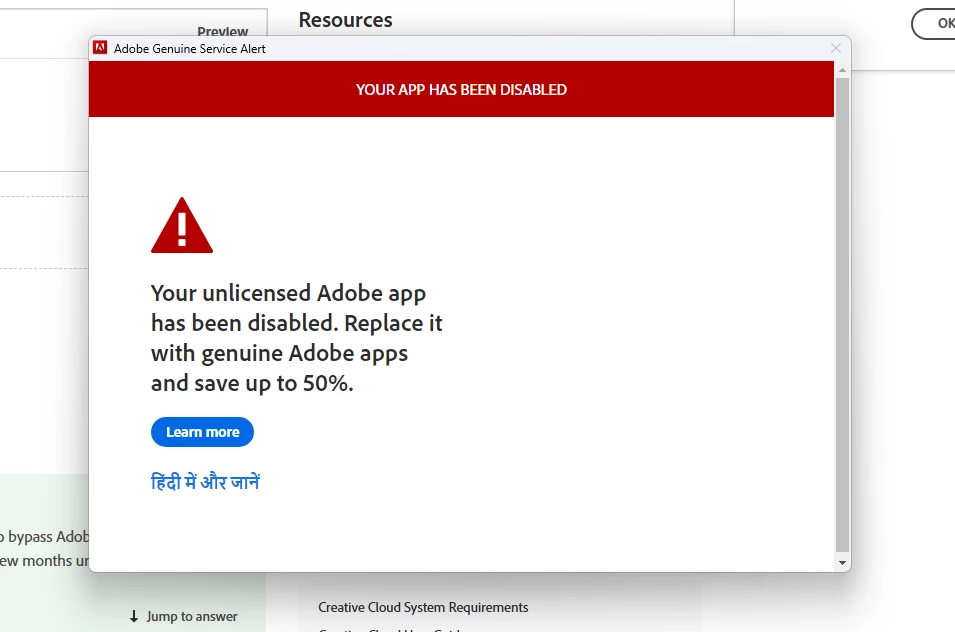Click the OK button in background page
955x632 pixels.
coord(933,24)
